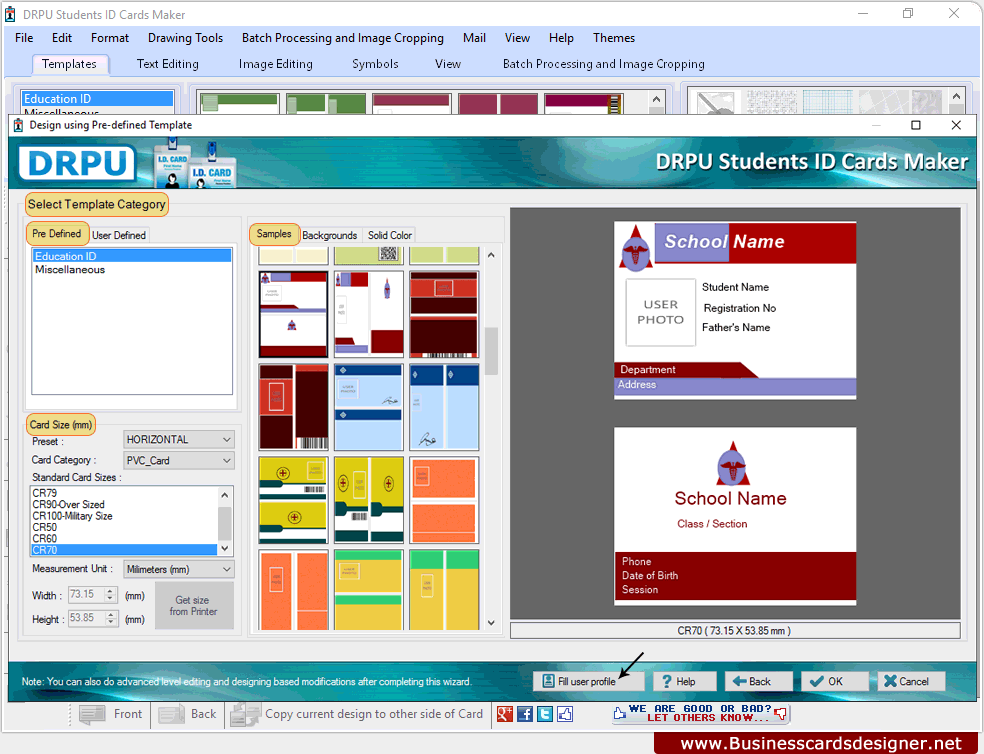Select Education ID in the wizard category list

tap(132, 256)
